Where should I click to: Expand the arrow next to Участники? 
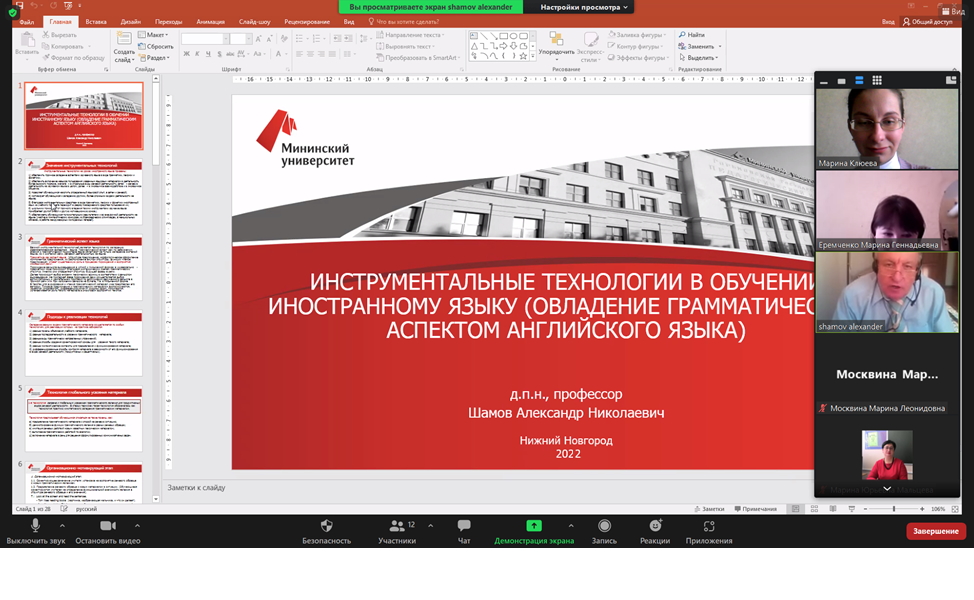430,525
